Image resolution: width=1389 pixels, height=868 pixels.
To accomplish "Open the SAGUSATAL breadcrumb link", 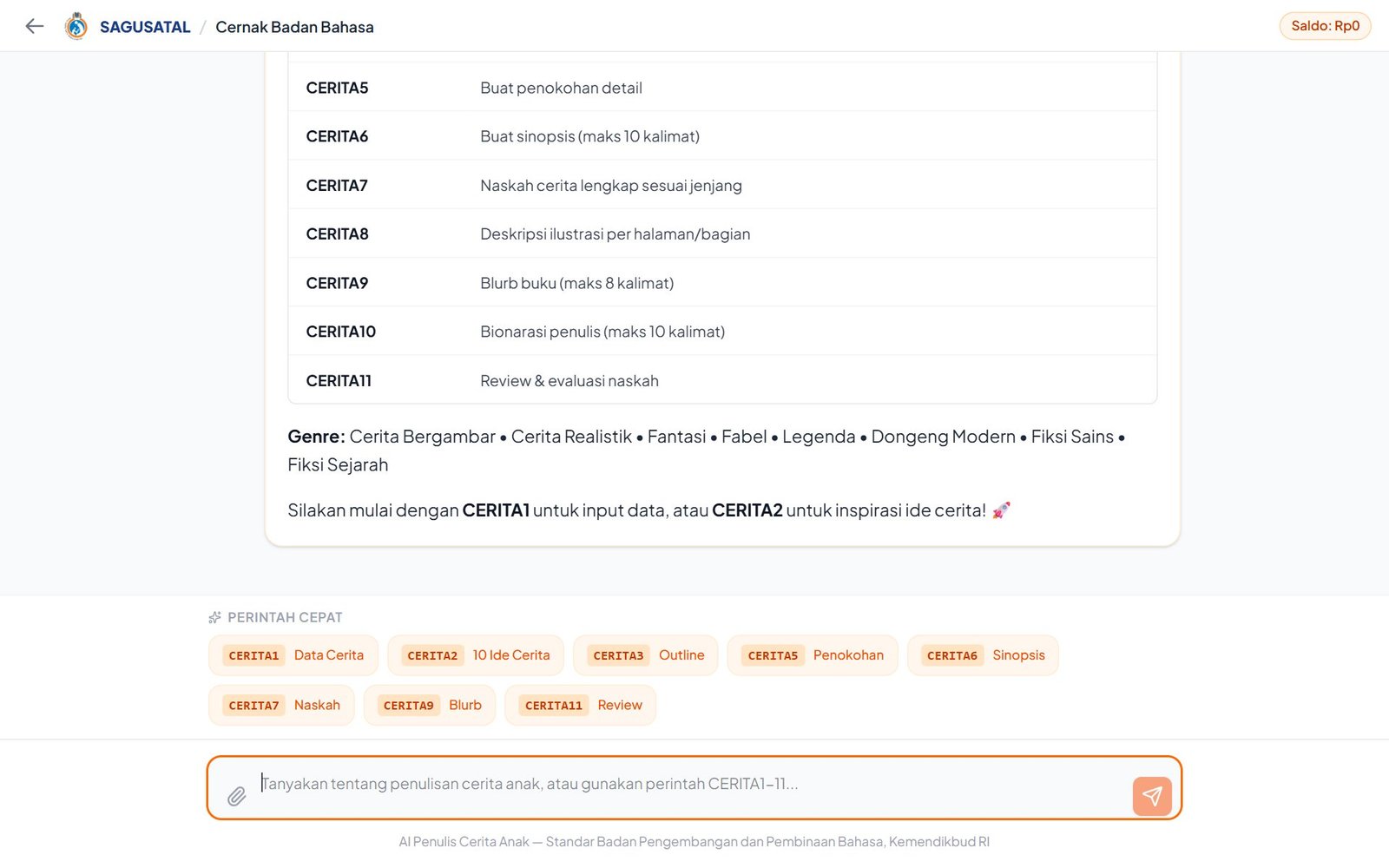I will pyautogui.click(x=145, y=27).
